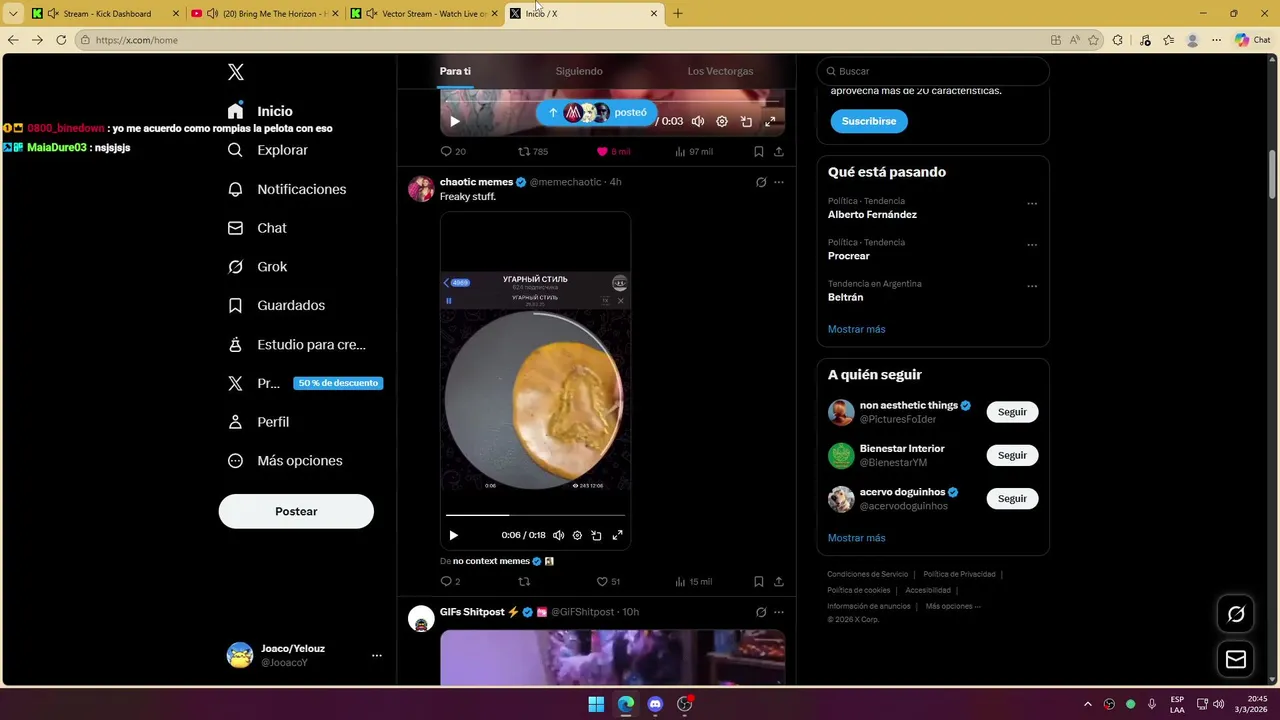The image size is (1280, 720).
Task: View 15 mil views analytics
Action: click(694, 581)
